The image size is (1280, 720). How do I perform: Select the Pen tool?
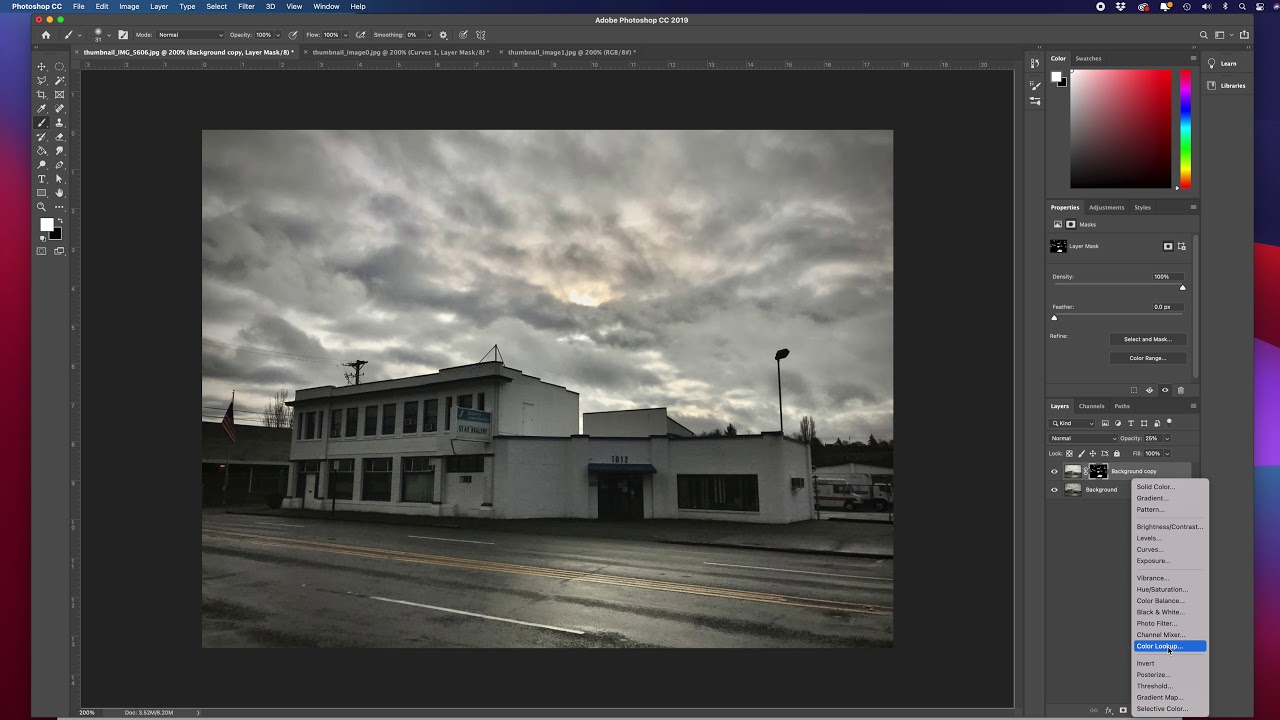click(x=59, y=164)
